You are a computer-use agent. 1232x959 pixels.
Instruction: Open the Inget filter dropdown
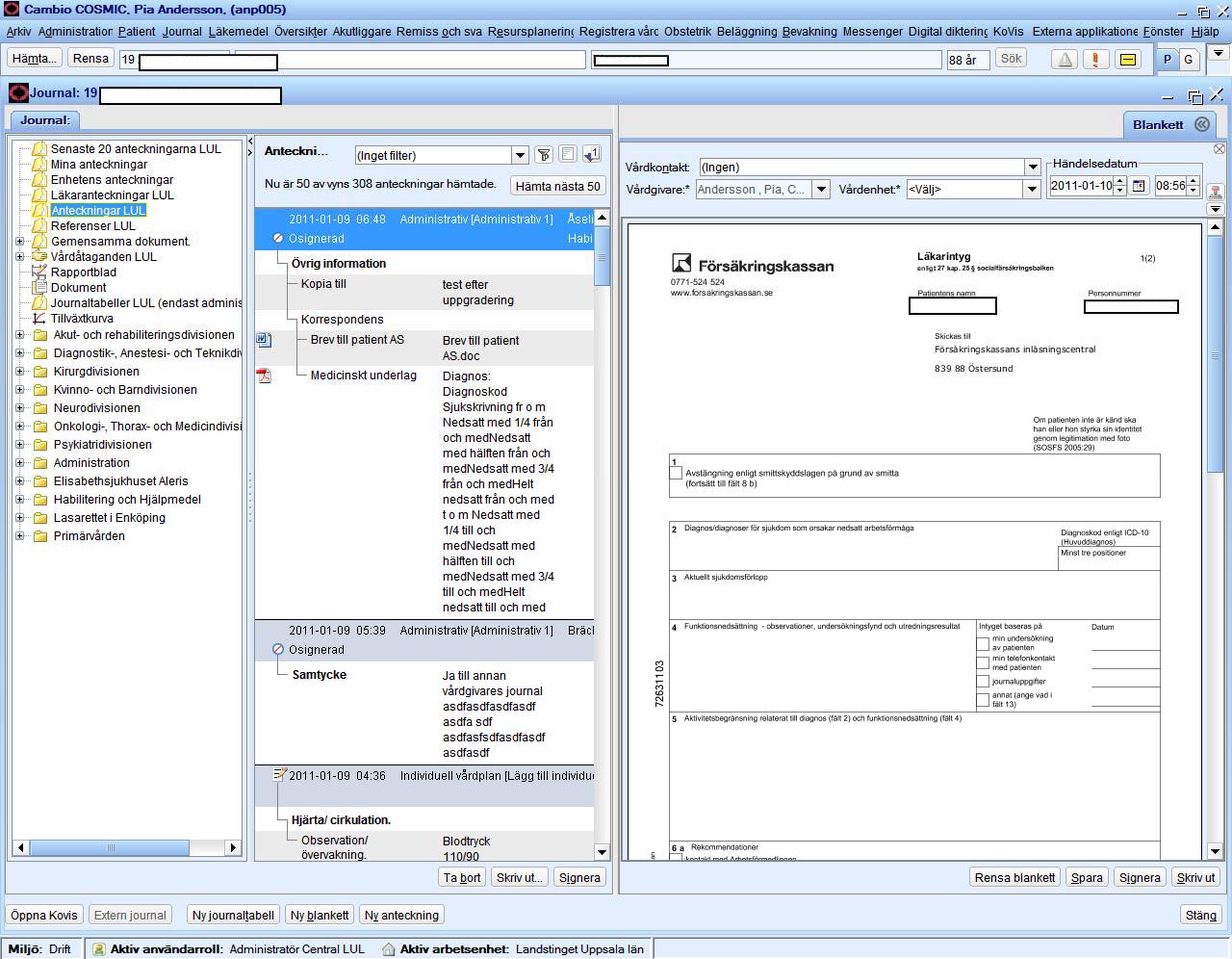pos(520,155)
